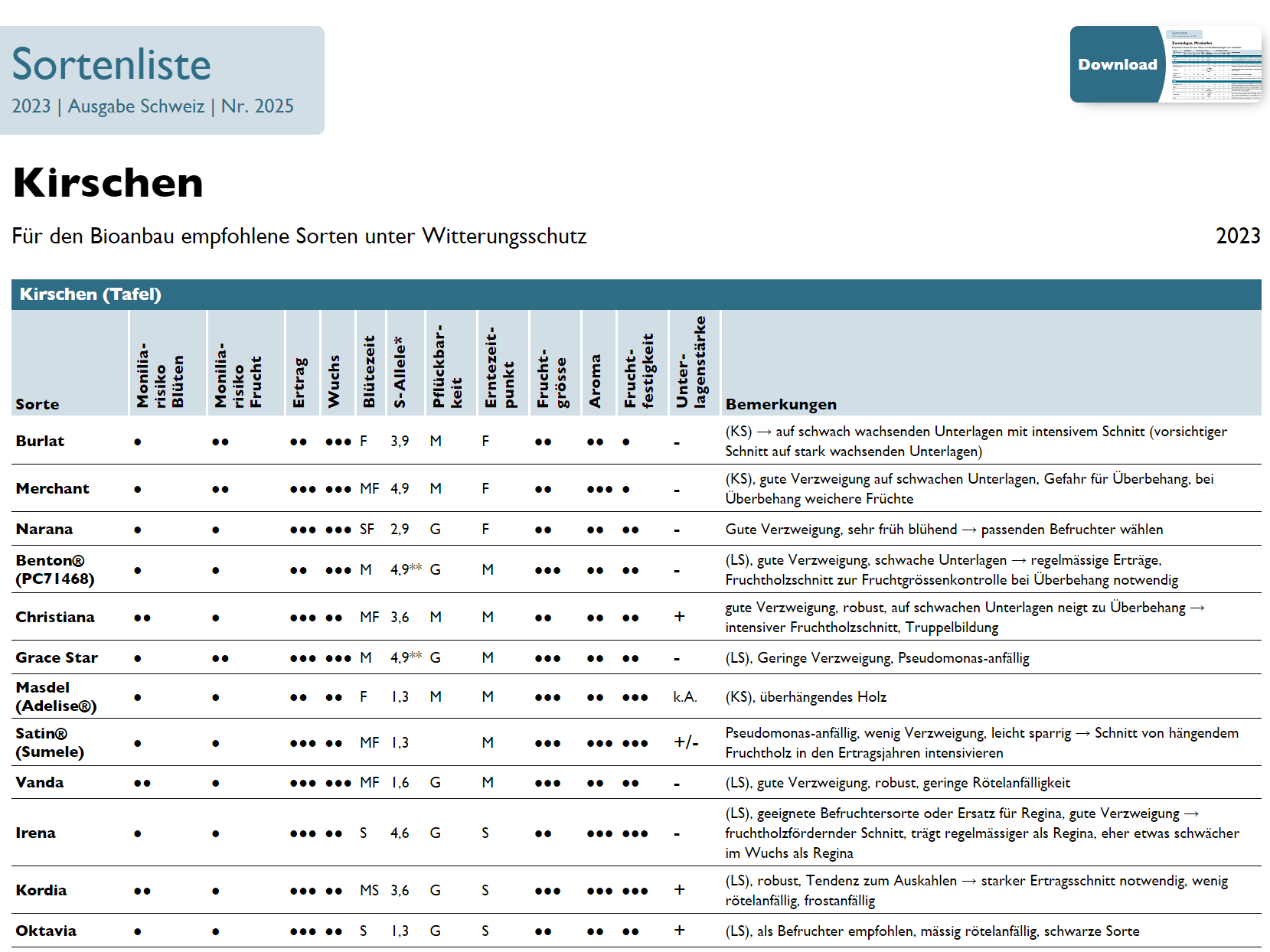
Task: Click Satin's Unterlagenstärke value '+/-'
Action: tap(686, 742)
